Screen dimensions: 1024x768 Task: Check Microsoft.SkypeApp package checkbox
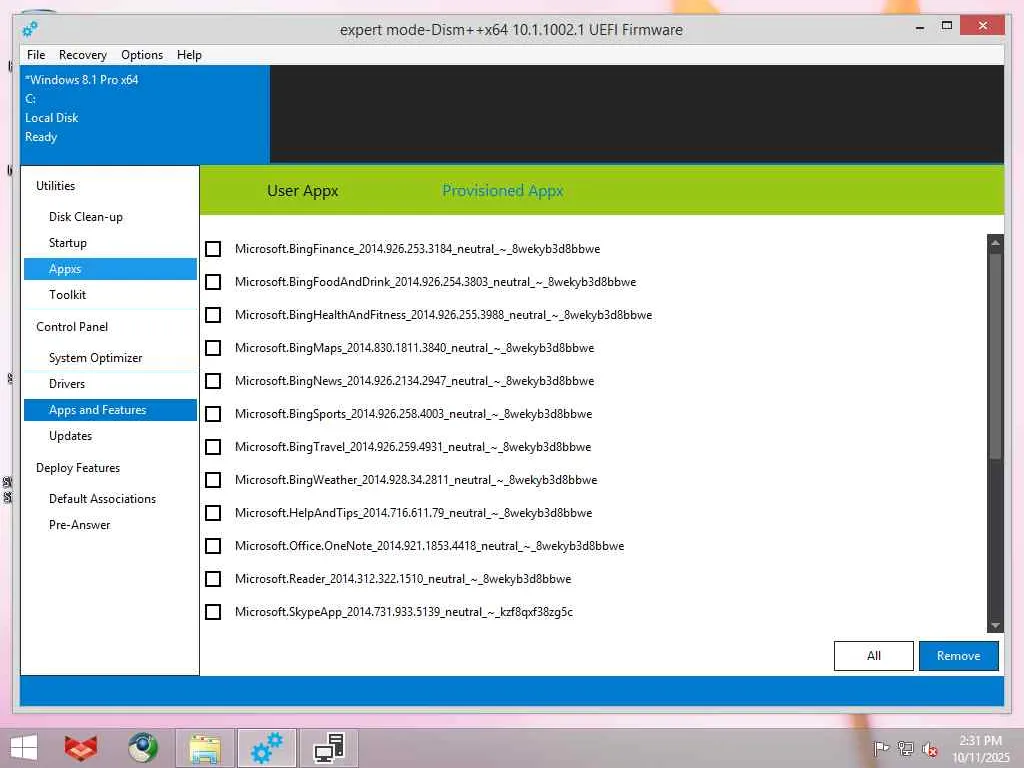(213, 612)
